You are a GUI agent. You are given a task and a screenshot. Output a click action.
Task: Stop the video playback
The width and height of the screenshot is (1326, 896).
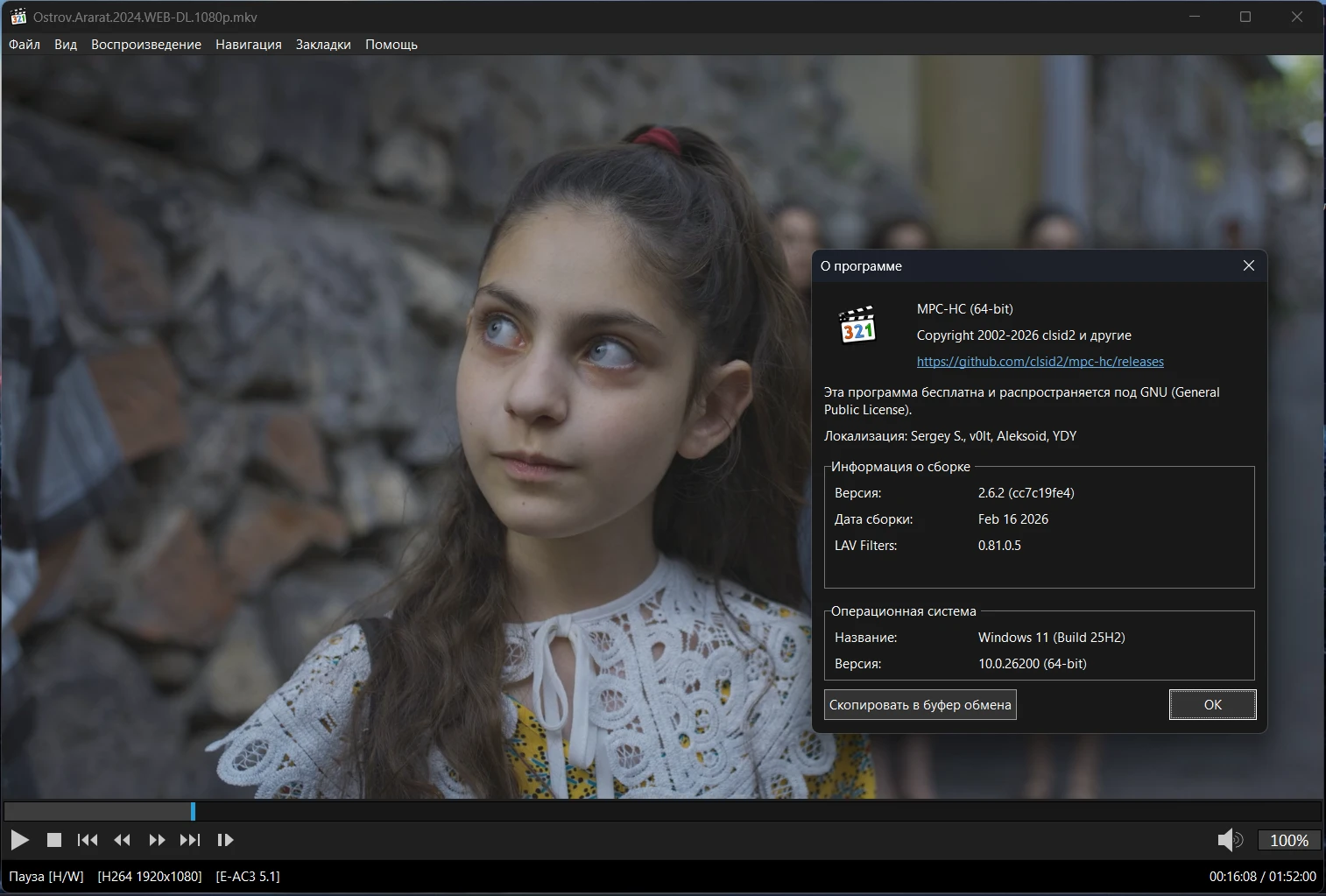[x=54, y=840]
